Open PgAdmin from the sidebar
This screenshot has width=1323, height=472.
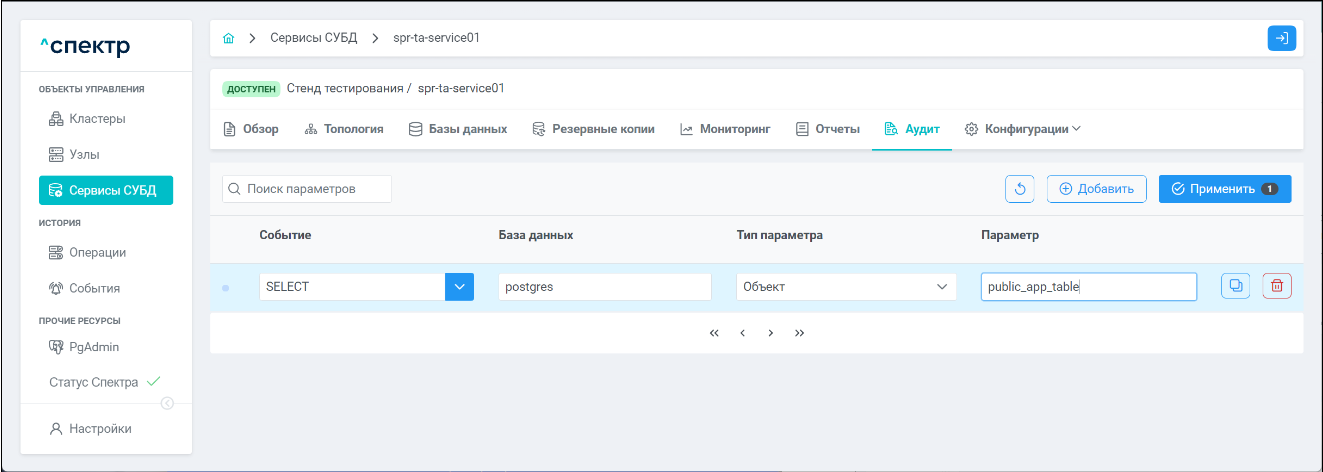tap(94, 347)
